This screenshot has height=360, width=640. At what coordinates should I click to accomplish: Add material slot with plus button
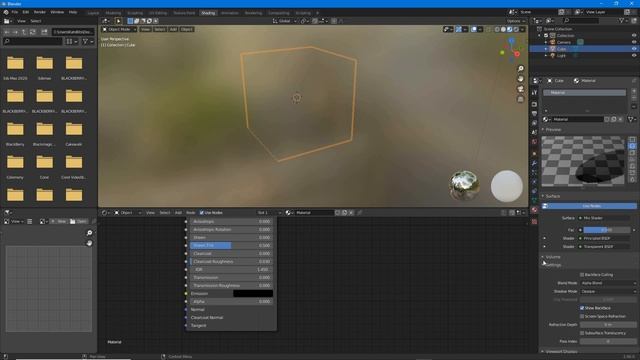click(x=634, y=91)
